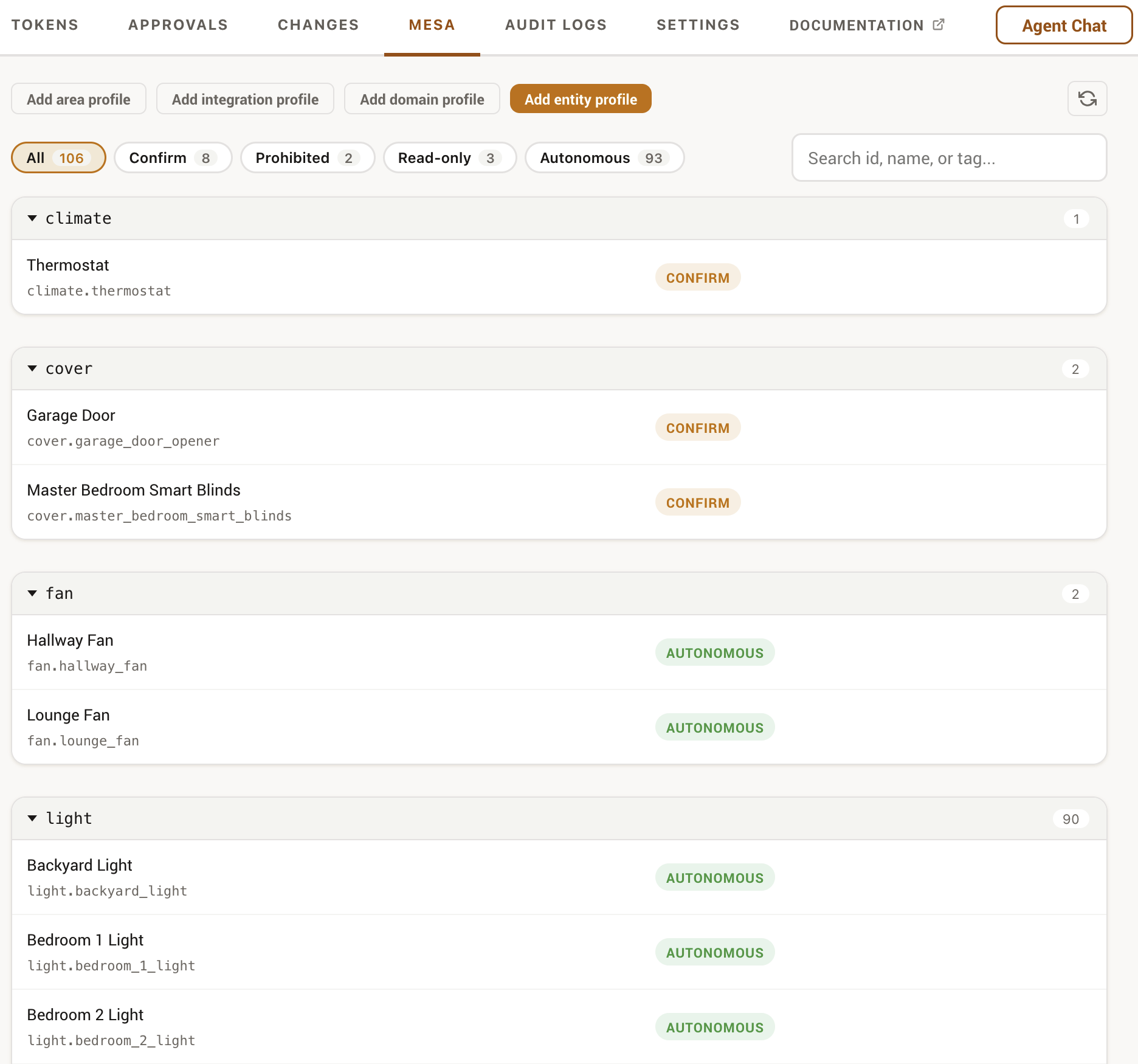Click AUTONOMOUS badge for Lounge Fan

click(714, 728)
